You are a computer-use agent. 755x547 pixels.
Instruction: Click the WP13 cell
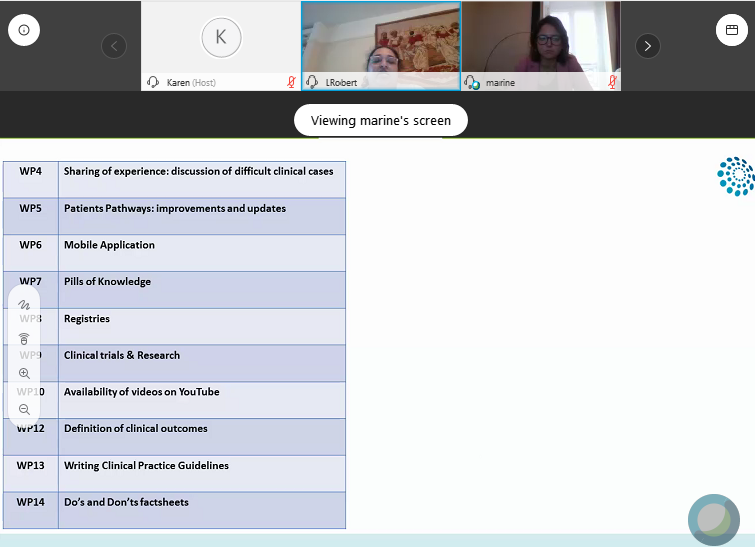pos(31,473)
